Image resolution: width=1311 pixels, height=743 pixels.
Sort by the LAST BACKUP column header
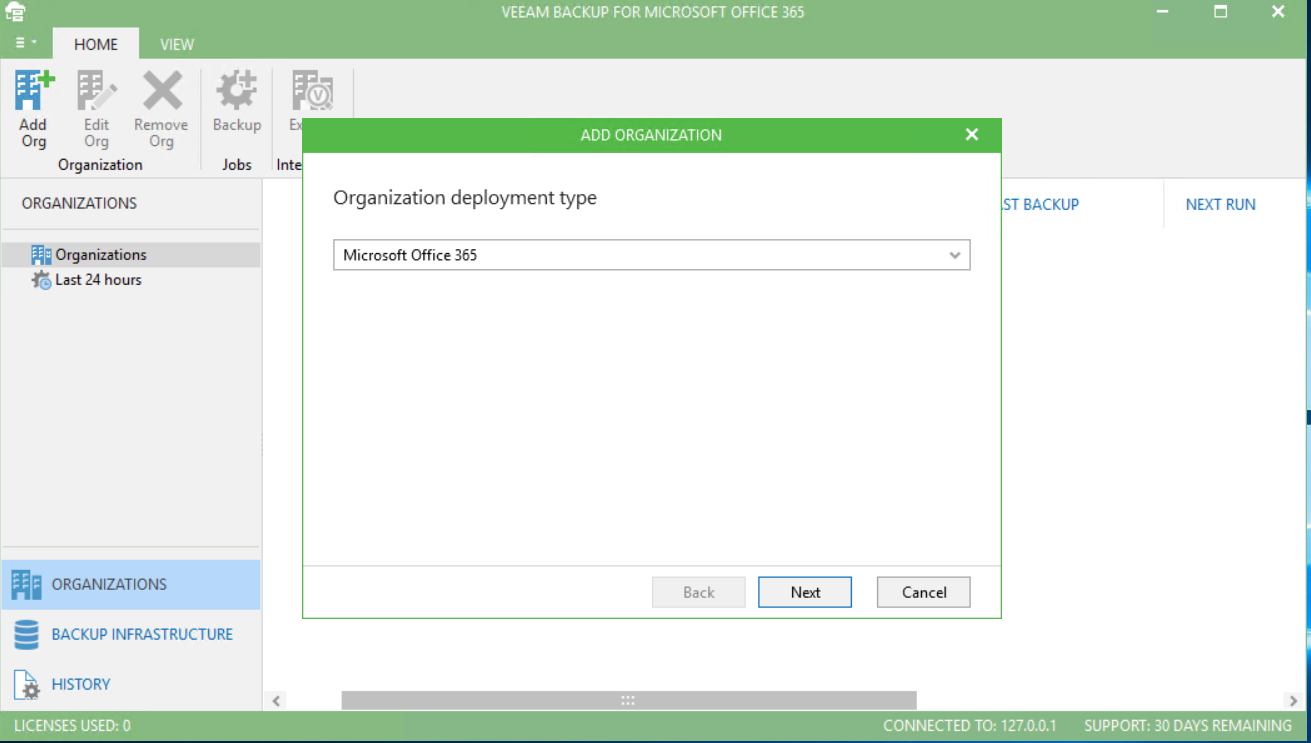pyautogui.click(x=1040, y=204)
